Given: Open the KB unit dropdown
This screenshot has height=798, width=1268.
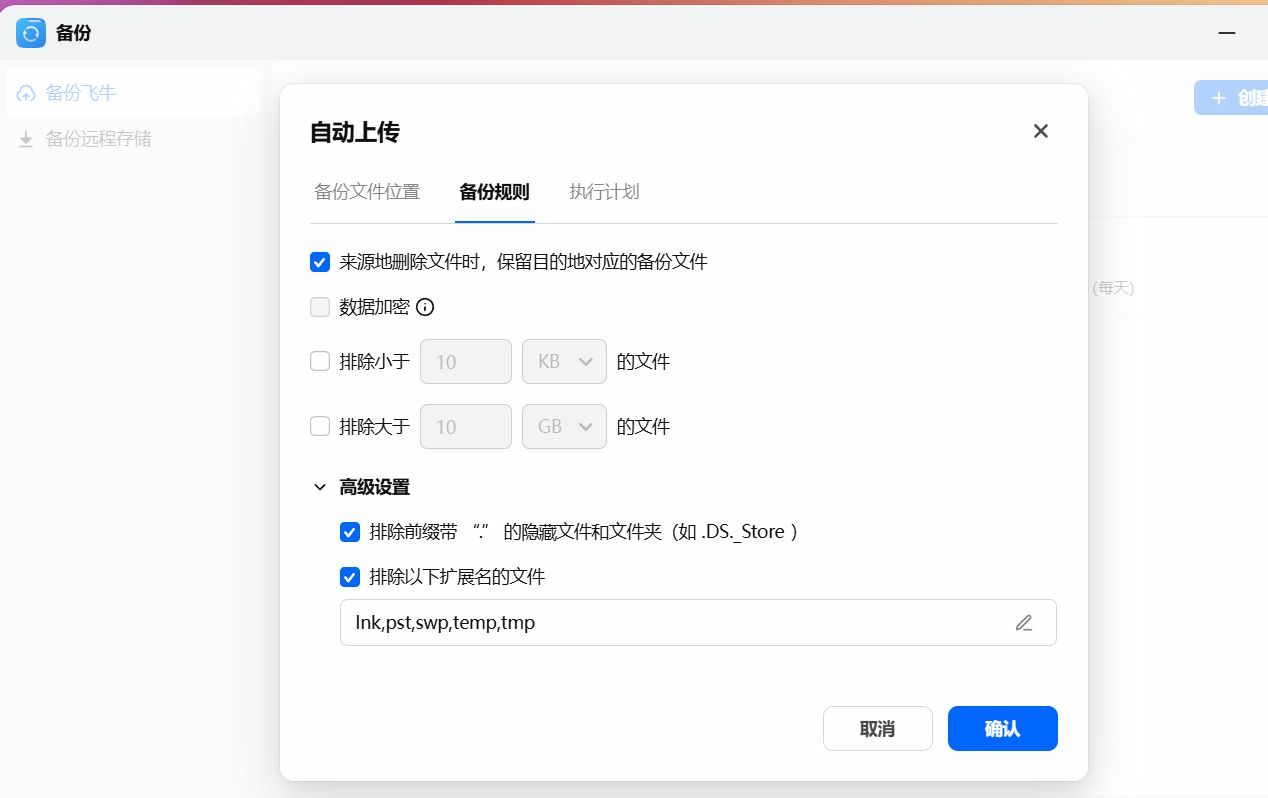Looking at the screenshot, I should 565,361.
